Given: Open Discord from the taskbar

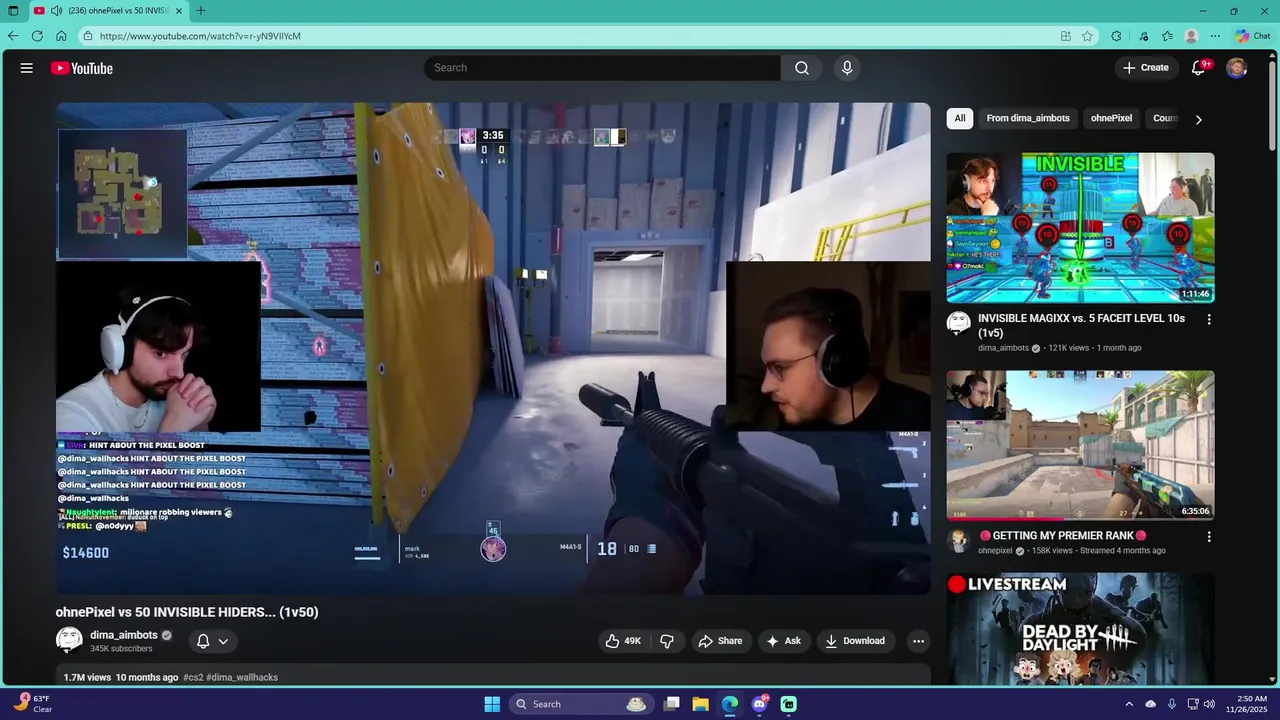Looking at the screenshot, I should click(x=760, y=704).
